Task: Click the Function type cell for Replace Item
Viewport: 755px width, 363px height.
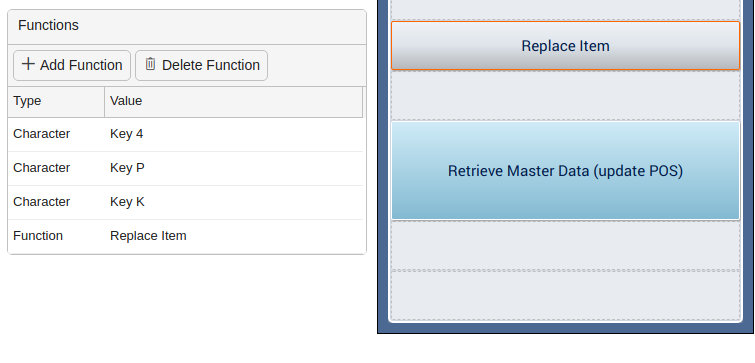Action: point(38,236)
